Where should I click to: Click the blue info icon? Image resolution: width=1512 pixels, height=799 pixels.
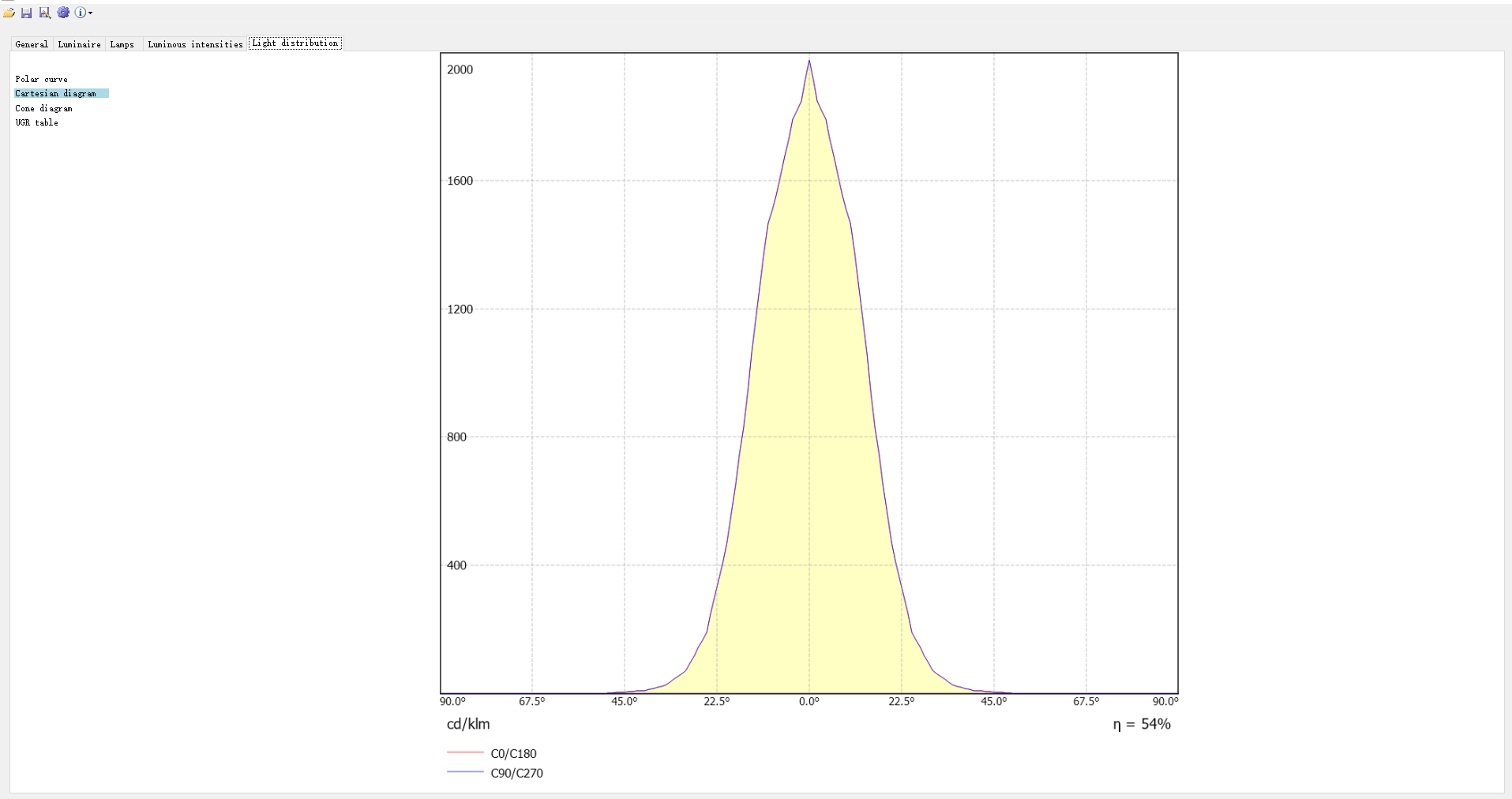click(x=80, y=13)
